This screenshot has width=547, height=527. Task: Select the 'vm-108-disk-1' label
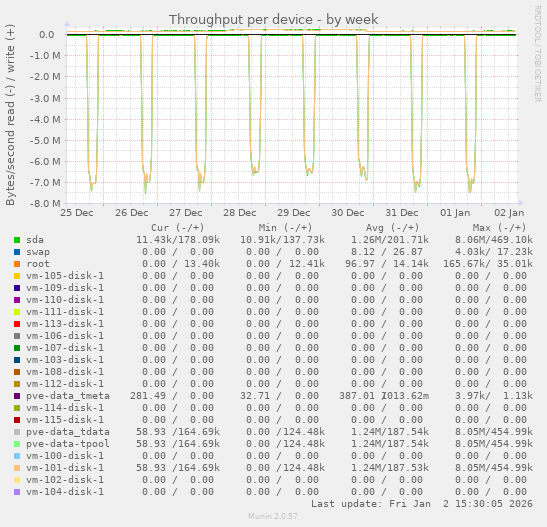(x=65, y=372)
